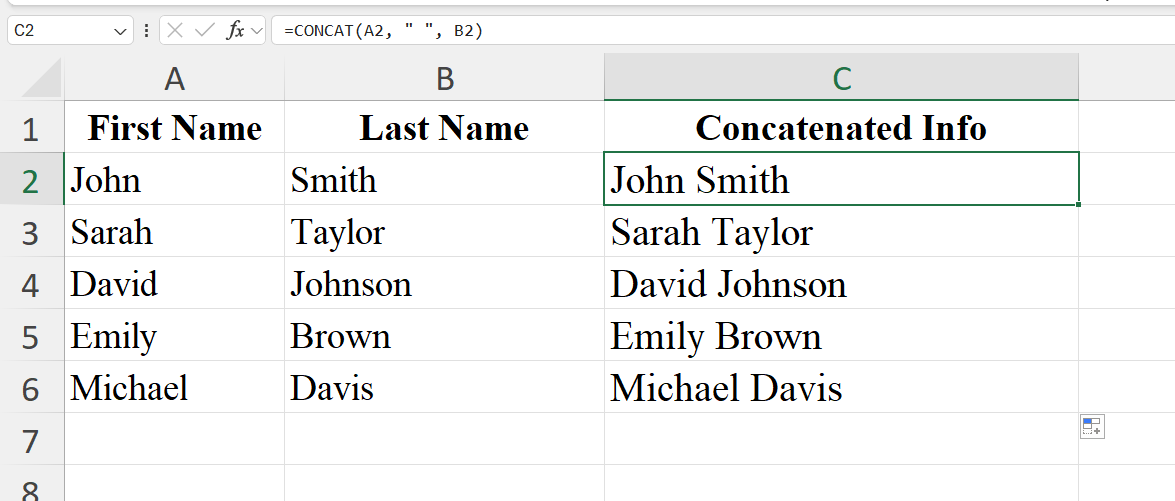
Task: Open the Auto Fill Options icon
Action: click(1091, 427)
